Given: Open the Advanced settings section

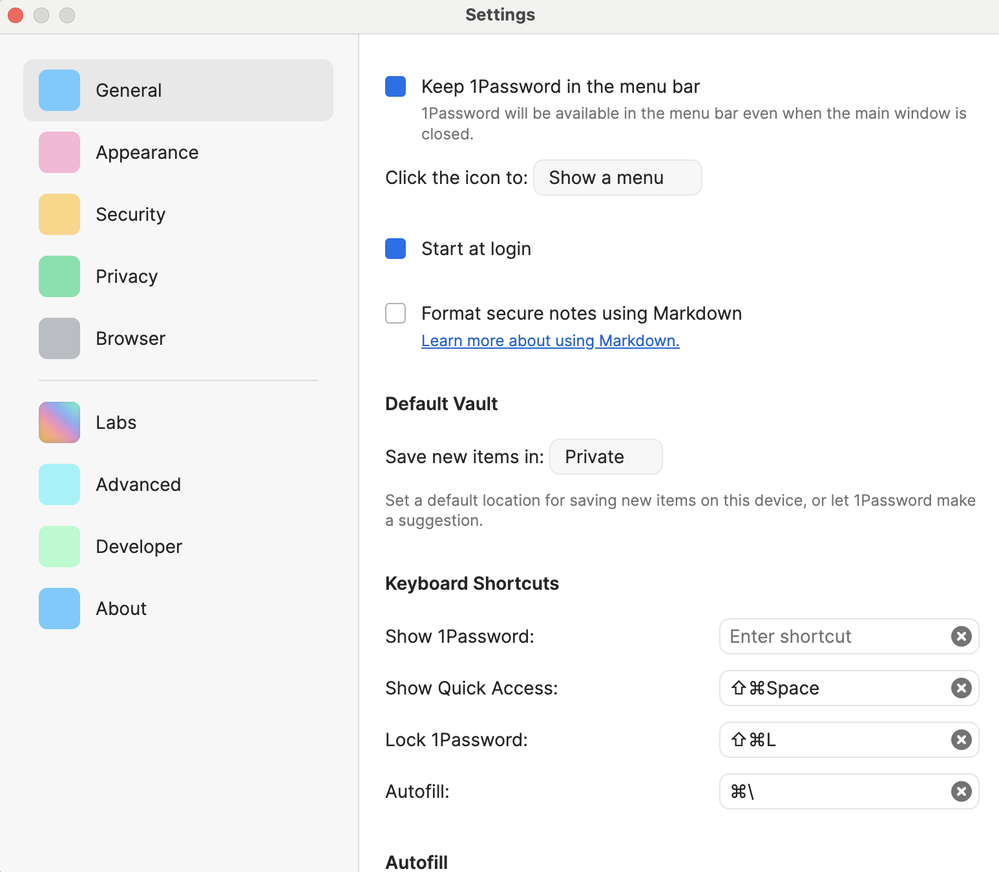Looking at the screenshot, I should tap(138, 484).
